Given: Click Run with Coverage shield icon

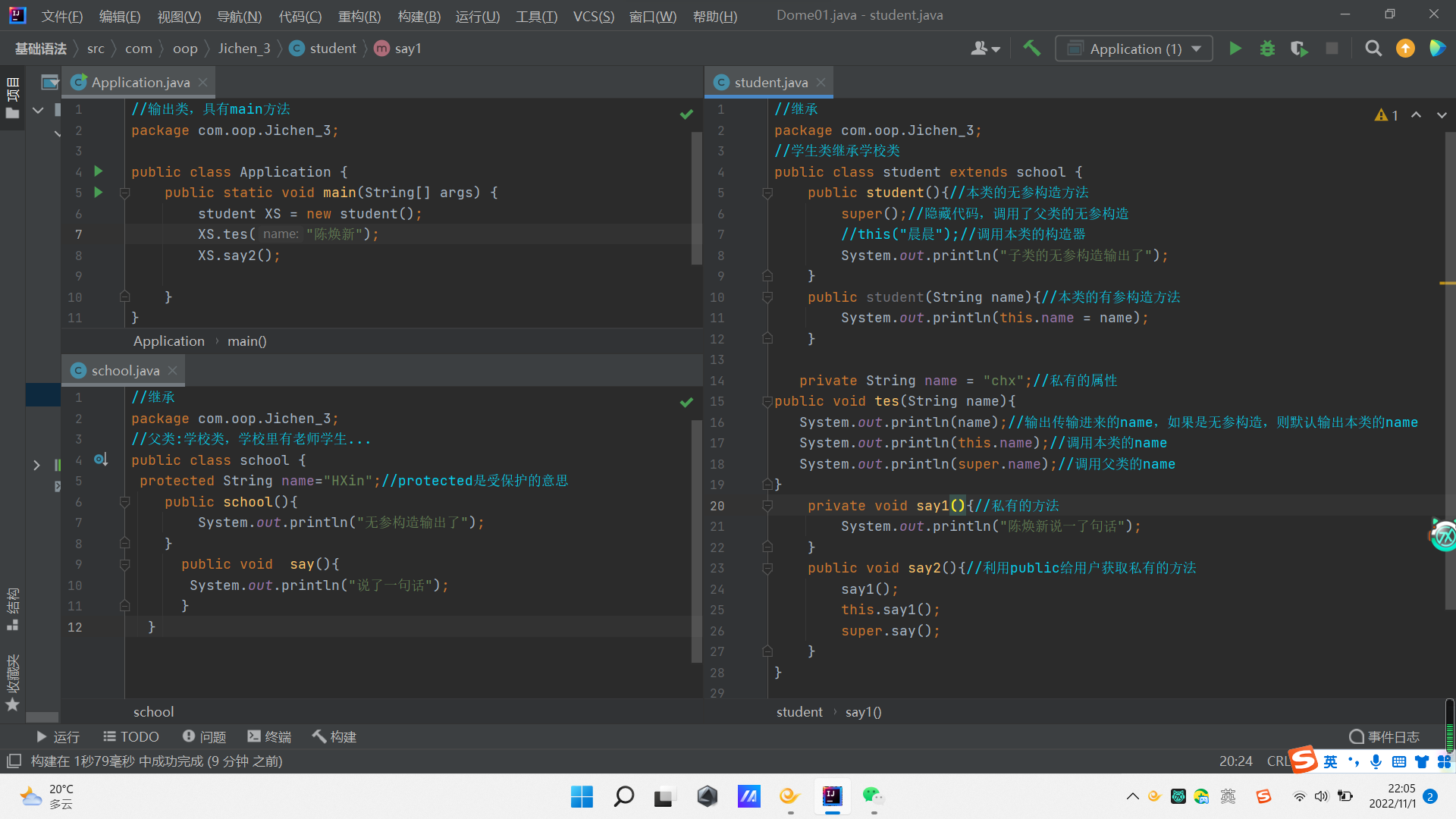Looking at the screenshot, I should point(1299,49).
